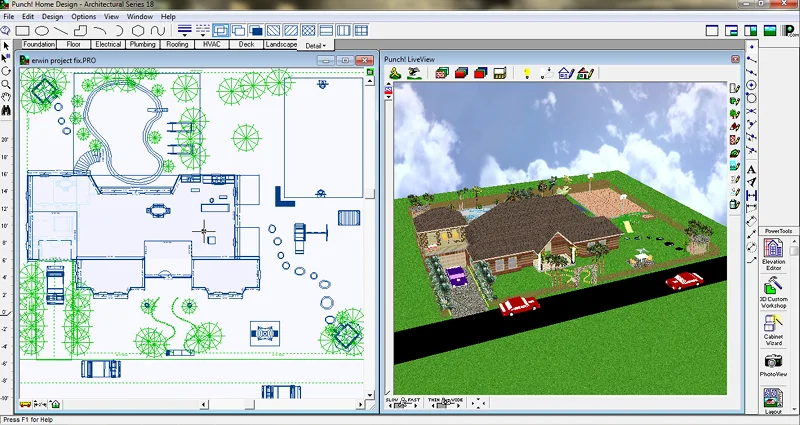800x425 pixels.
Task: Open the Help menu
Action: pyautogui.click(x=168, y=16)
